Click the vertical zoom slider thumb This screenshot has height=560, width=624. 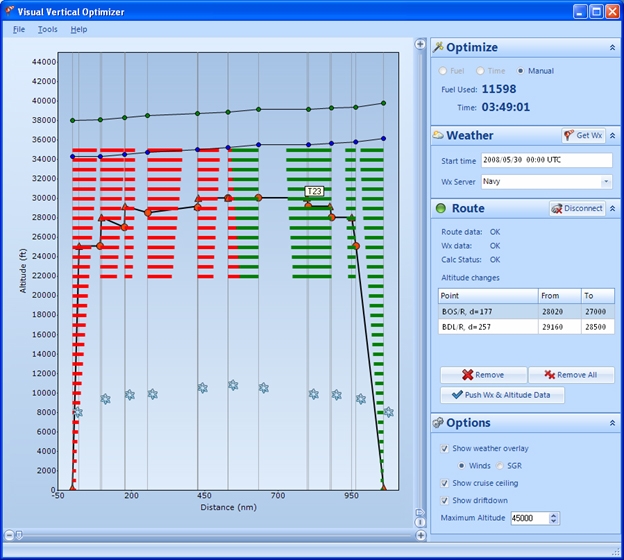(420, 512)
